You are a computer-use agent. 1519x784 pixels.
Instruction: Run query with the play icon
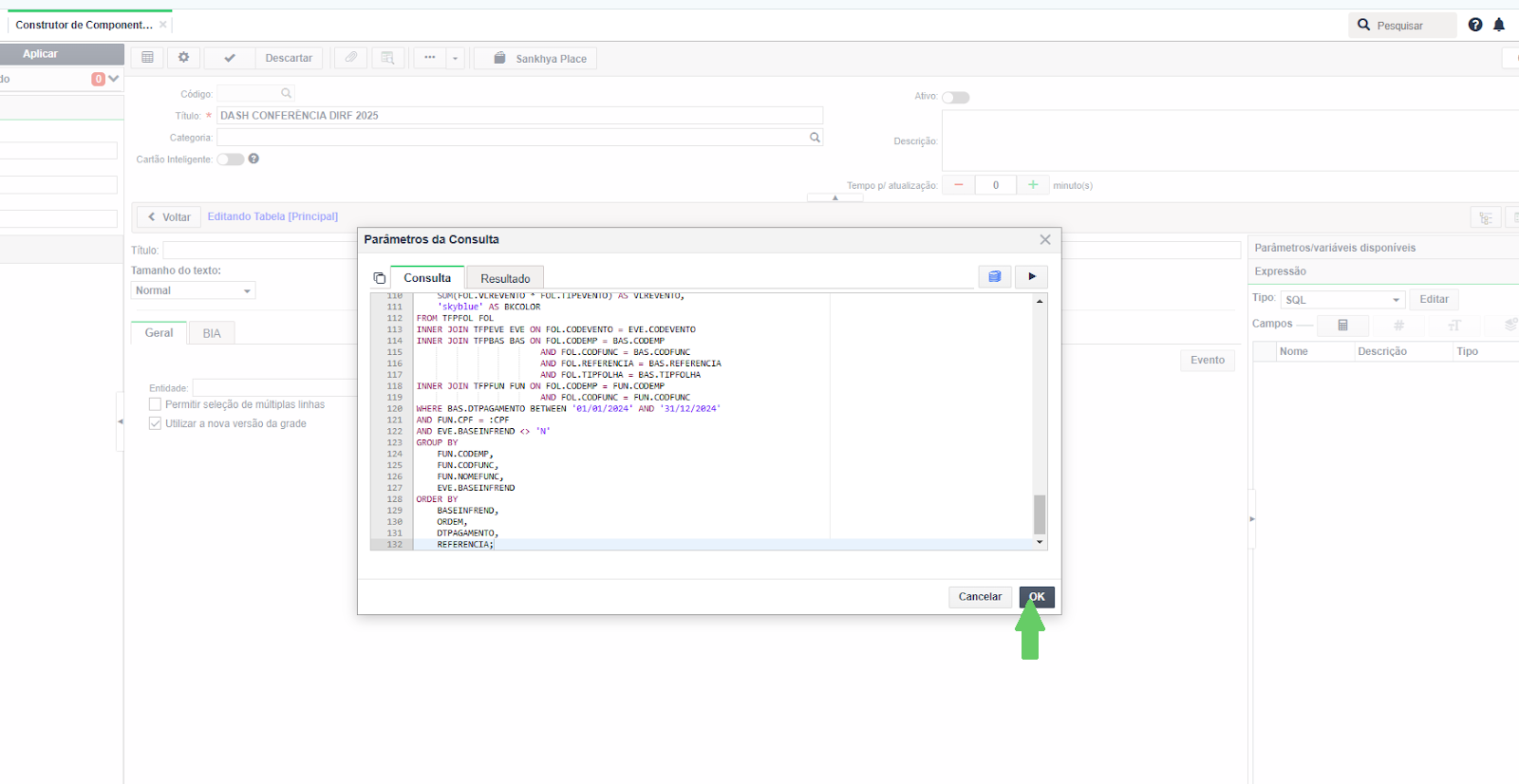(x=1032, y=277)
